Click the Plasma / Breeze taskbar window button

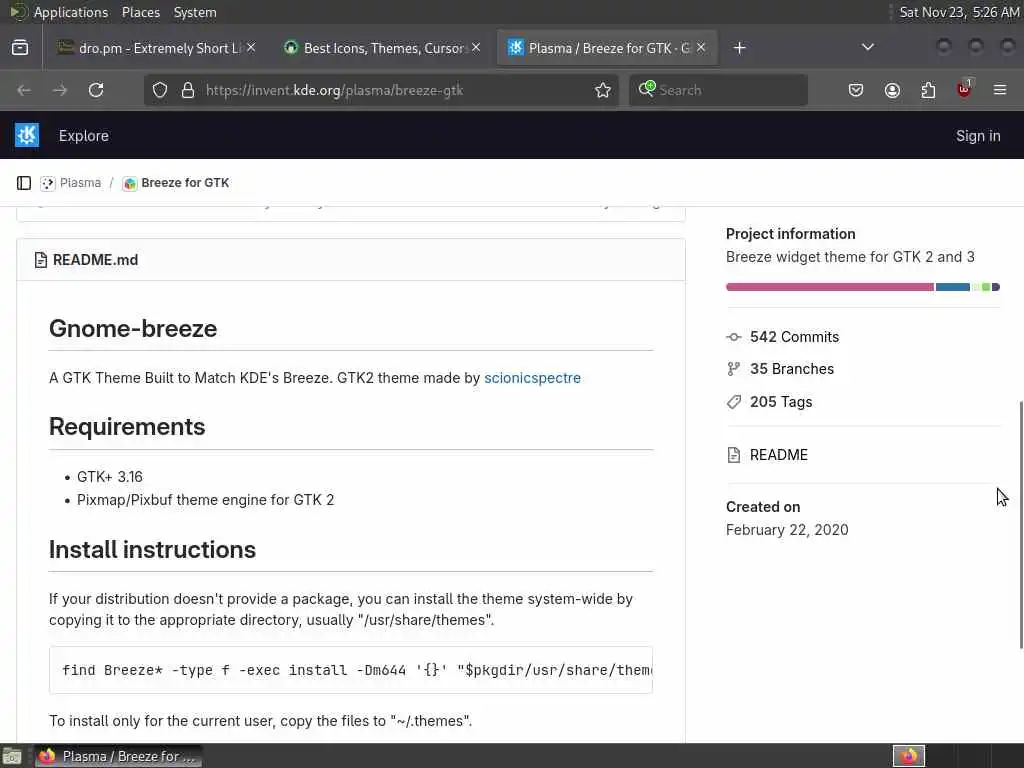click(x=118, y=756)
